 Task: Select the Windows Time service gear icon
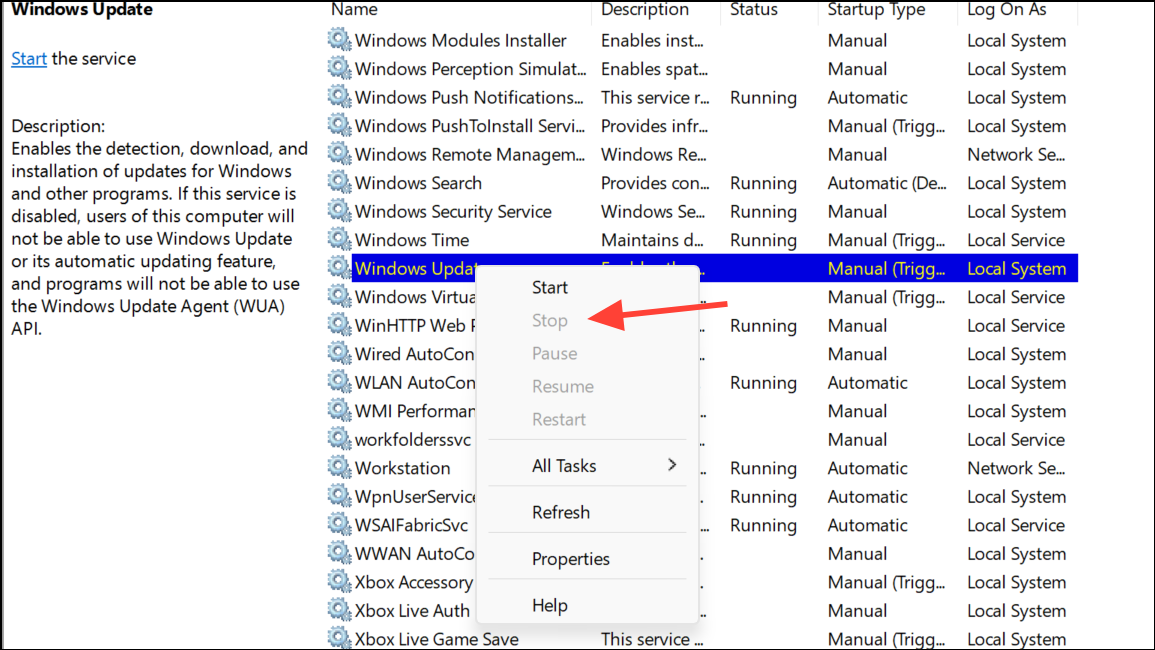click(x=339, y=240)
